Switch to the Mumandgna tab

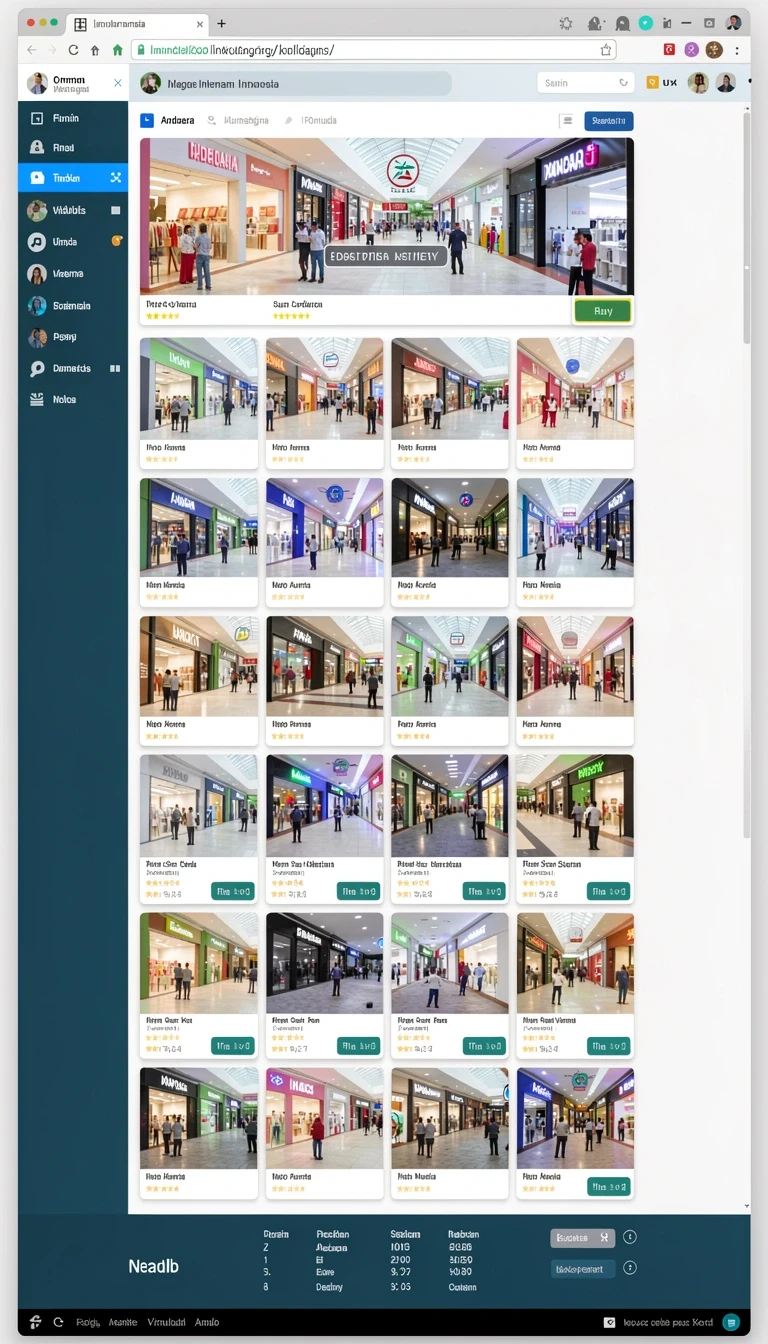pyautogui.click(x=238, y=120)
